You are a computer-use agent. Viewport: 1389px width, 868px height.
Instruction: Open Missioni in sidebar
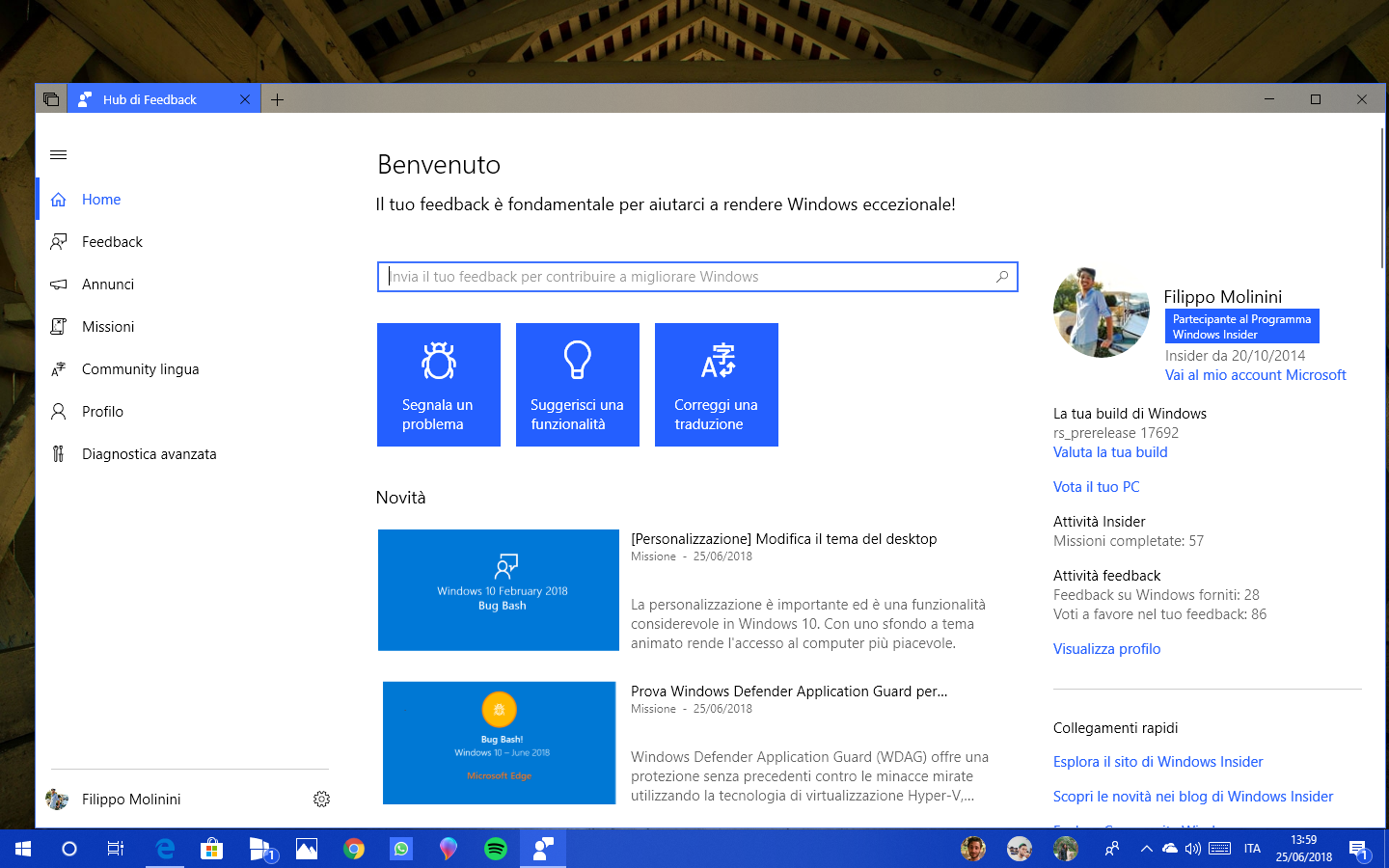[x=183, y=326]
